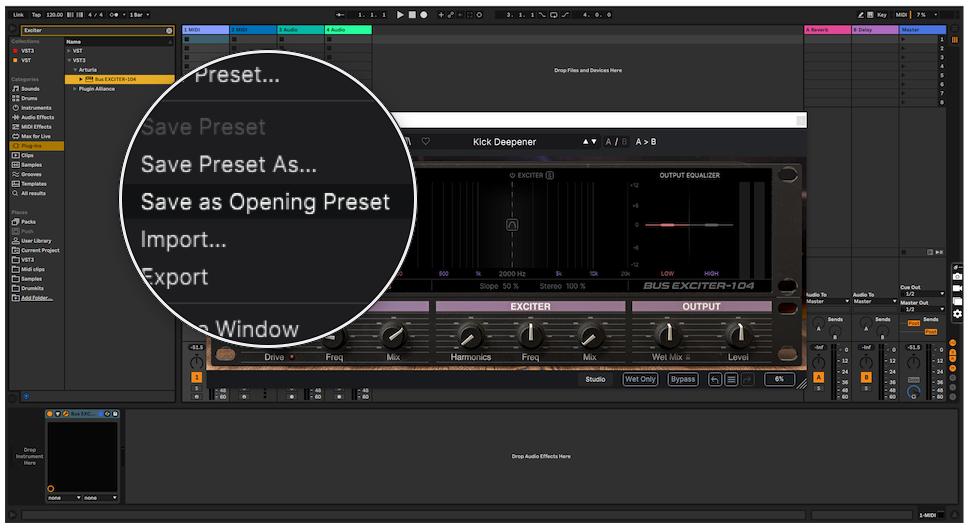Launch Master scene 1
The width and height of the screenshot is (972, 528).
[x=903, y=39]
